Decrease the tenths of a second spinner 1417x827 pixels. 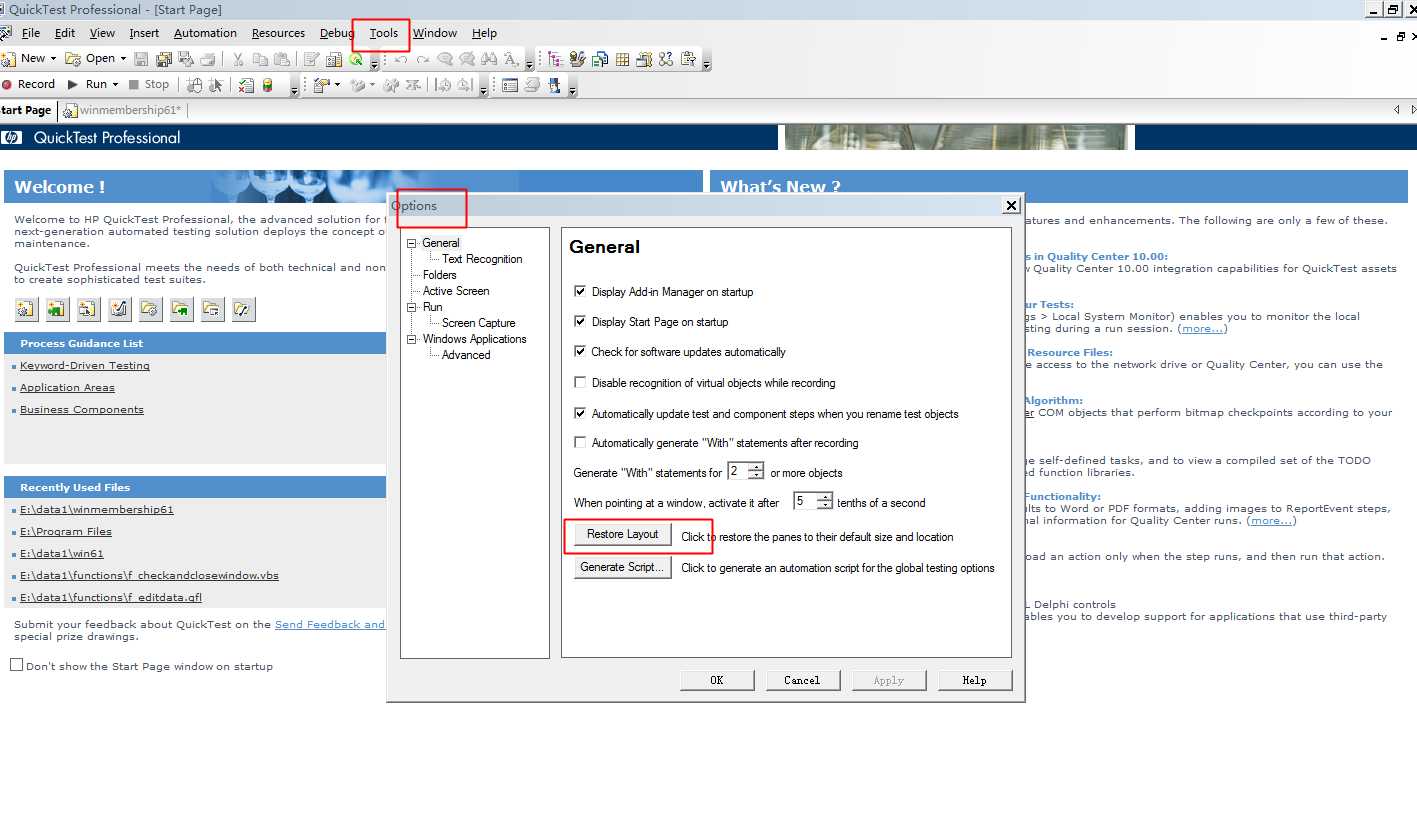click(x=825, y=505)
